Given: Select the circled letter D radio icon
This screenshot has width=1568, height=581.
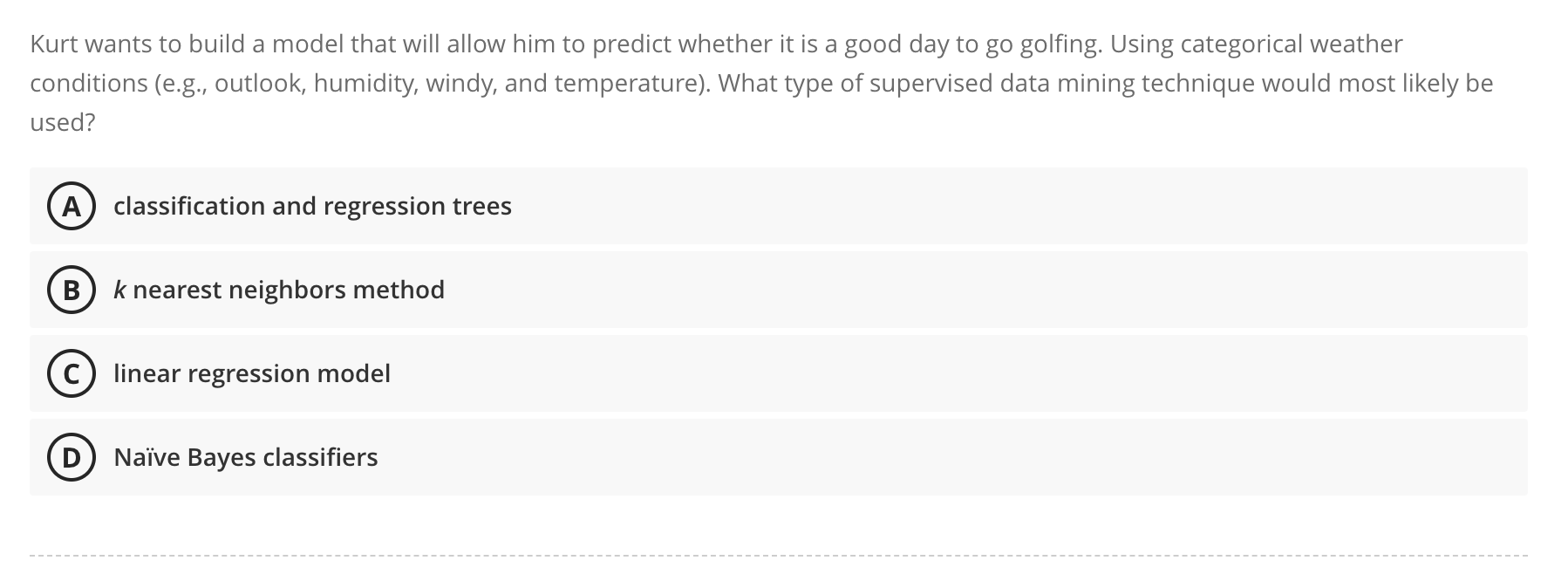Looking at the screenshot, I should tap(71, 457).
